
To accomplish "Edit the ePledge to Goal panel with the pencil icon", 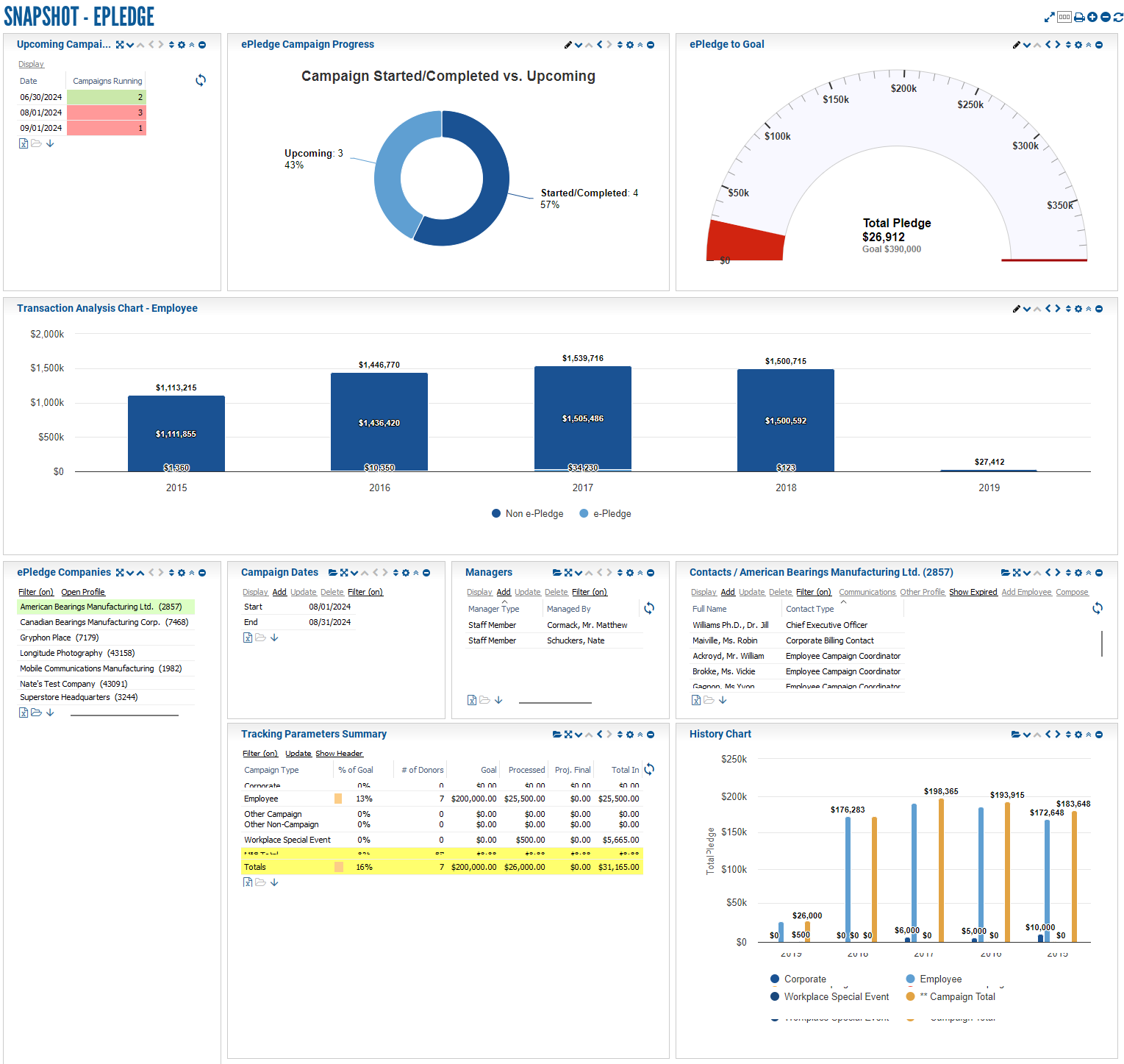I will 1017,45.
